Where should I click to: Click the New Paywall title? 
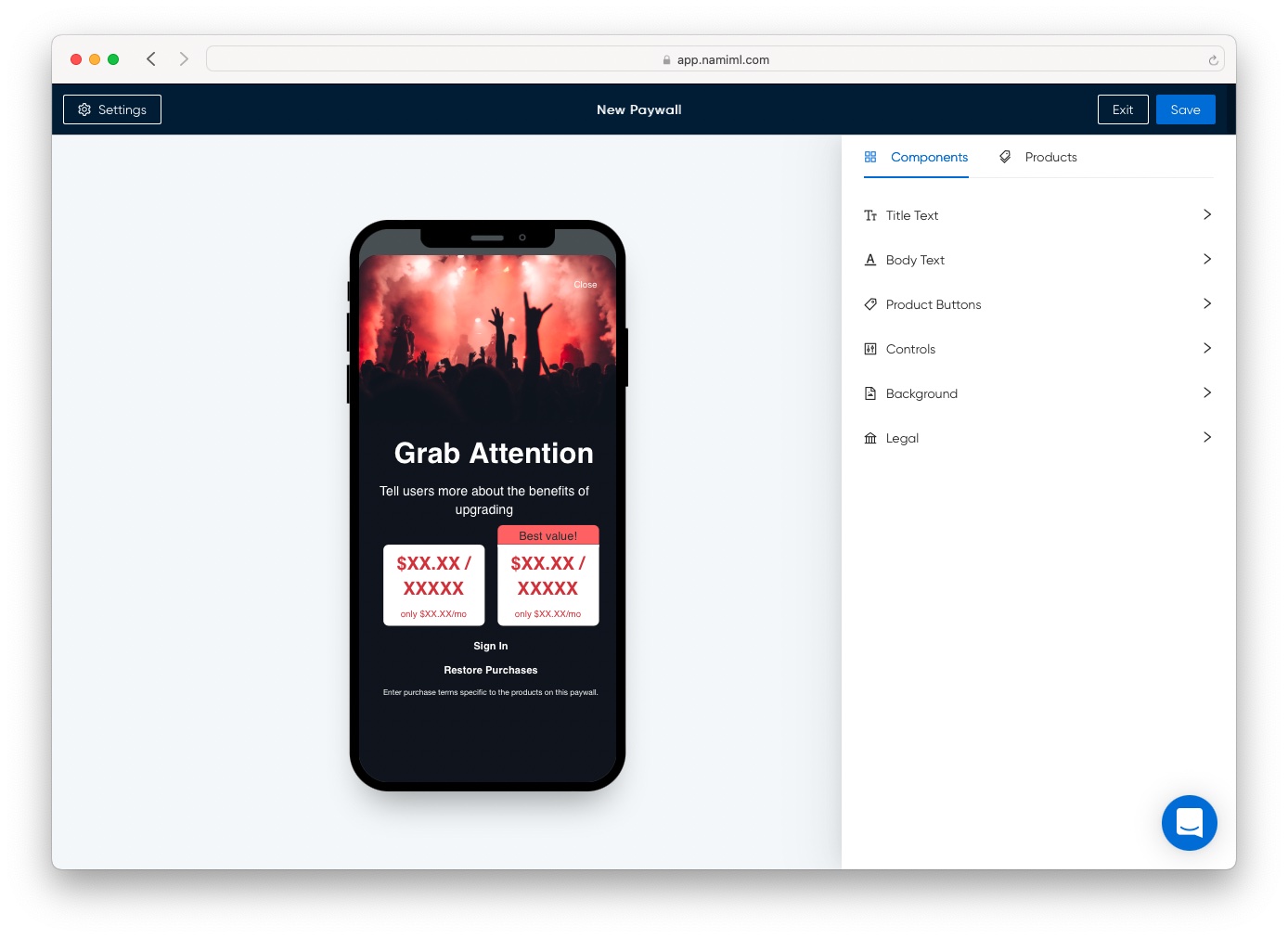point(639,109)
